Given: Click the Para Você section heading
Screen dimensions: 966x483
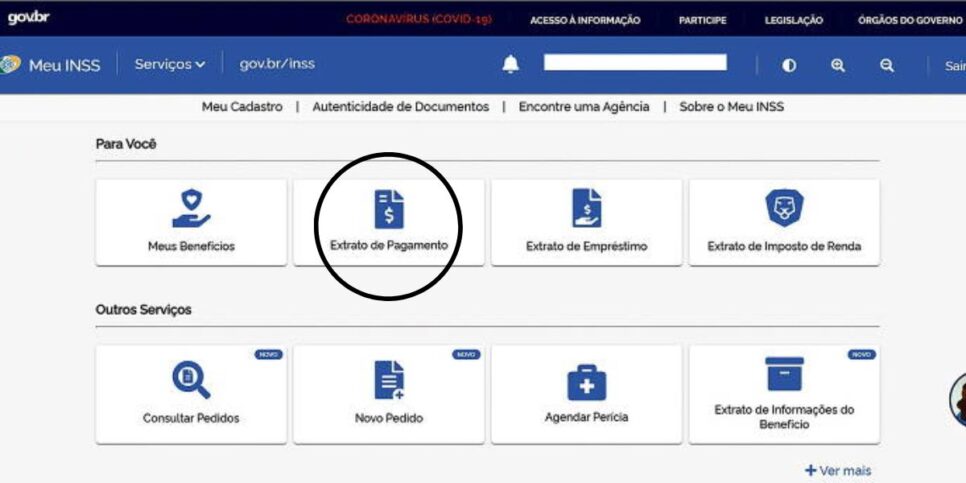Looking at the screenshot, I should click(x=126, y=144).
